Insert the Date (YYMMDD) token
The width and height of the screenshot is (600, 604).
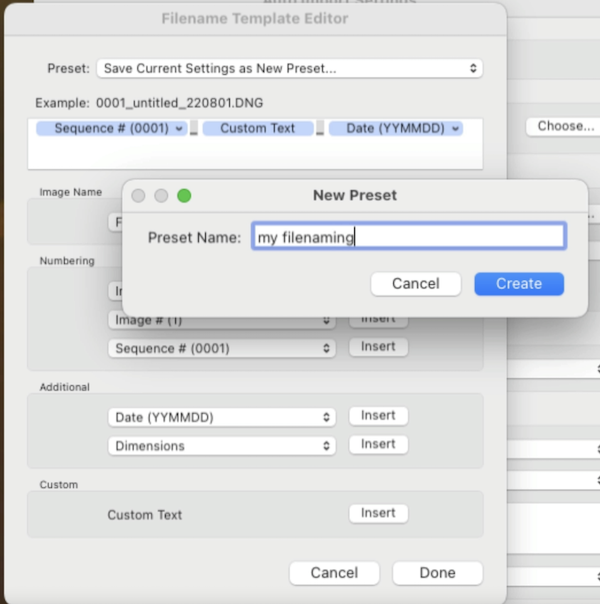378,416
